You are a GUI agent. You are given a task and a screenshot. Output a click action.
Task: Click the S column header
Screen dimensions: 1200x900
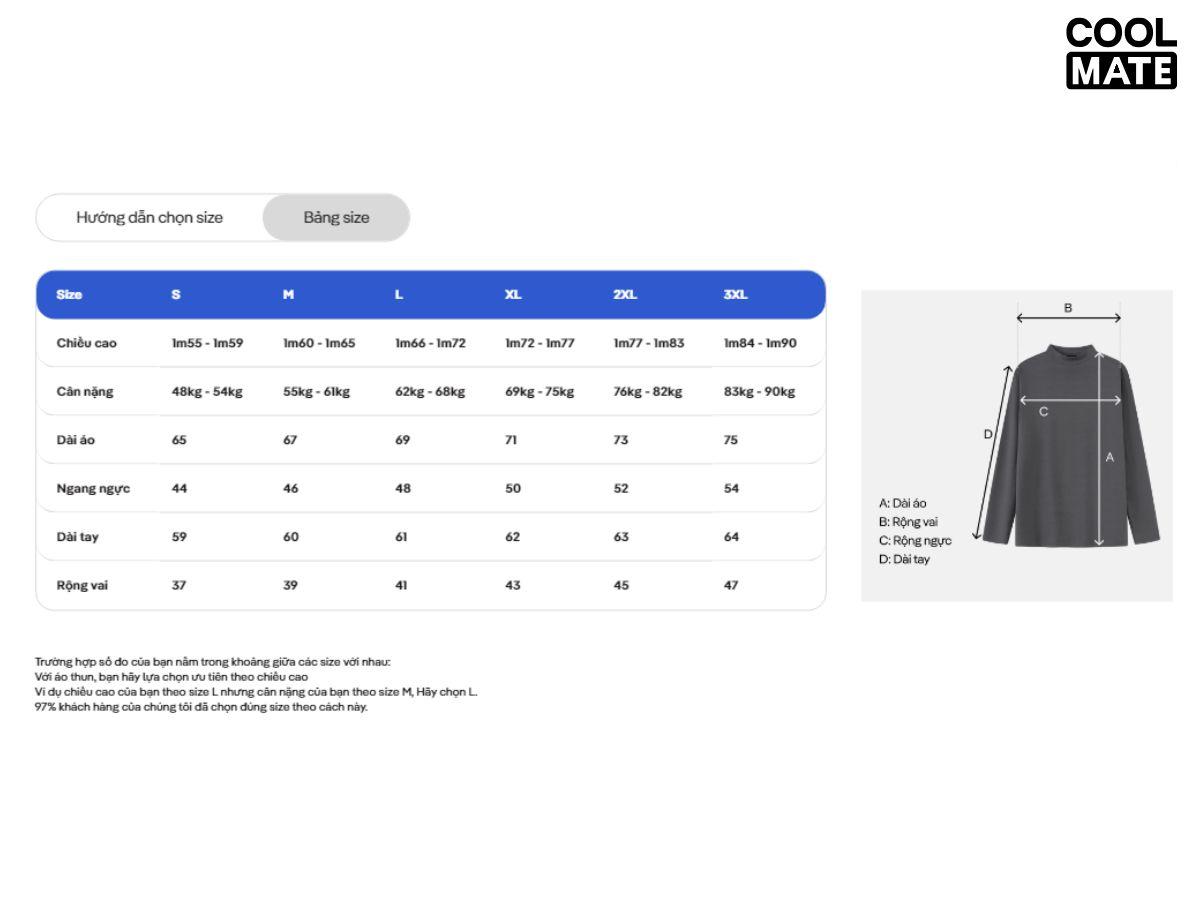pos(176,295)
